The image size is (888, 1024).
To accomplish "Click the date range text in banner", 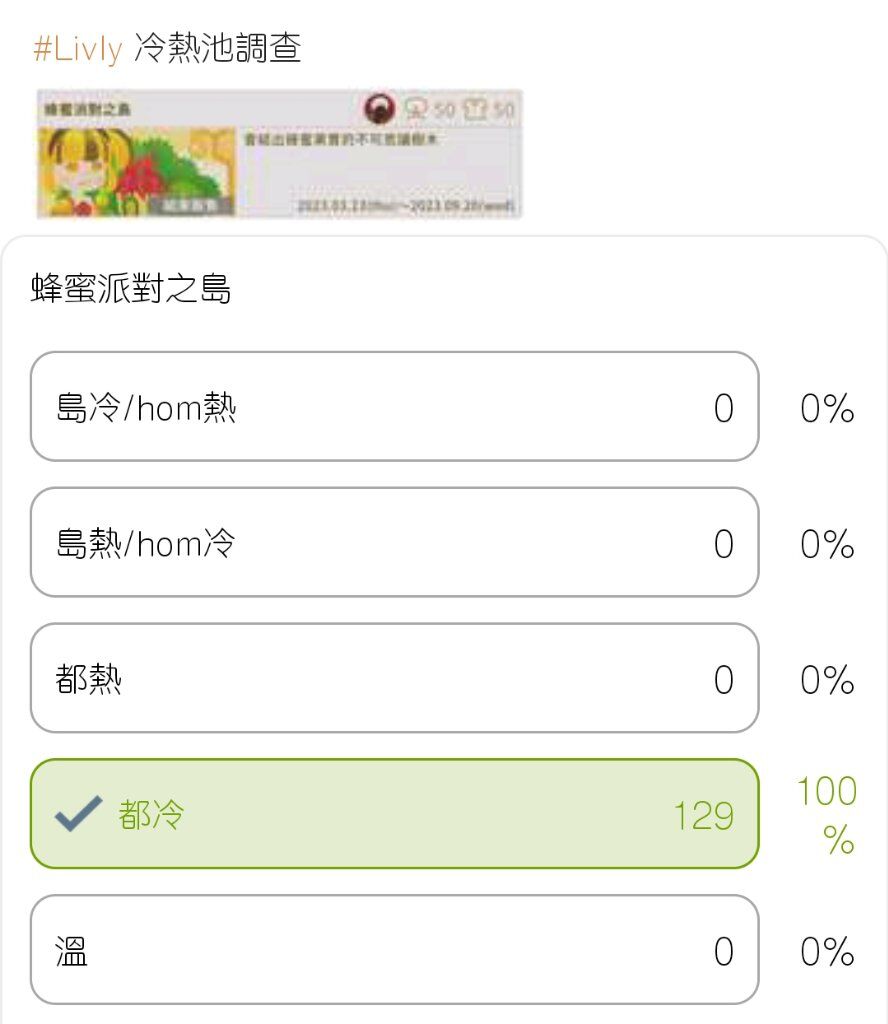I will (406, 206).
